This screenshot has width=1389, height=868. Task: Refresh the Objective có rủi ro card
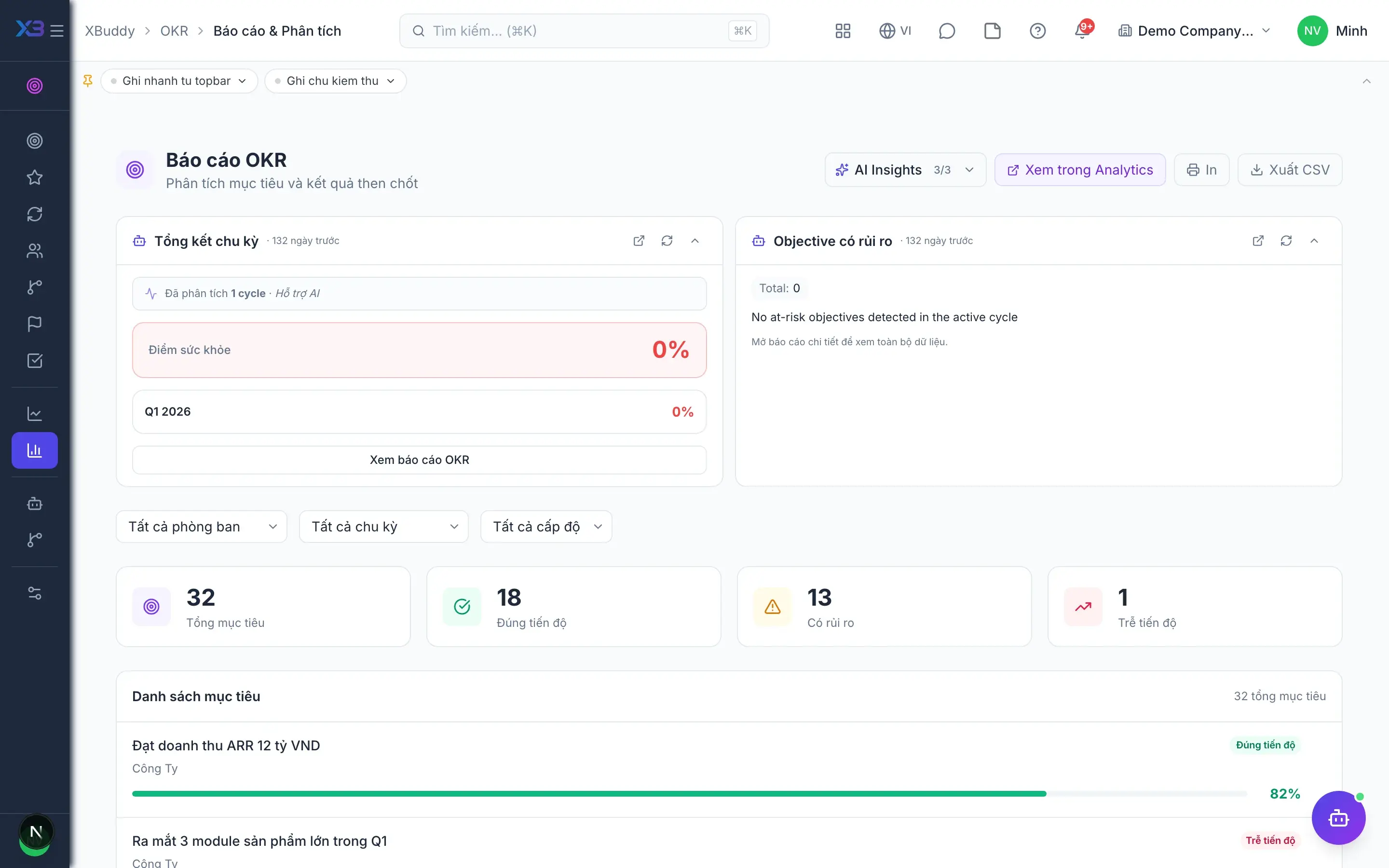pyautogui.click(x=1286, y=241)
